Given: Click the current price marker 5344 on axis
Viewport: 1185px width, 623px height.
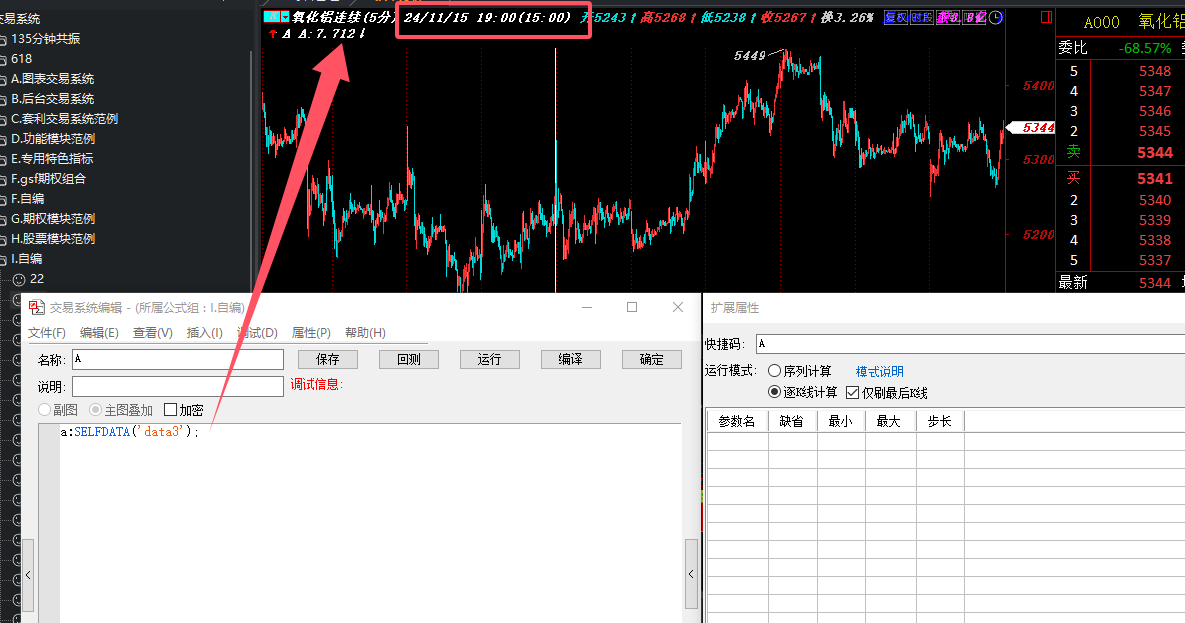Looking at the screenshot, I should pos(1034,128).
